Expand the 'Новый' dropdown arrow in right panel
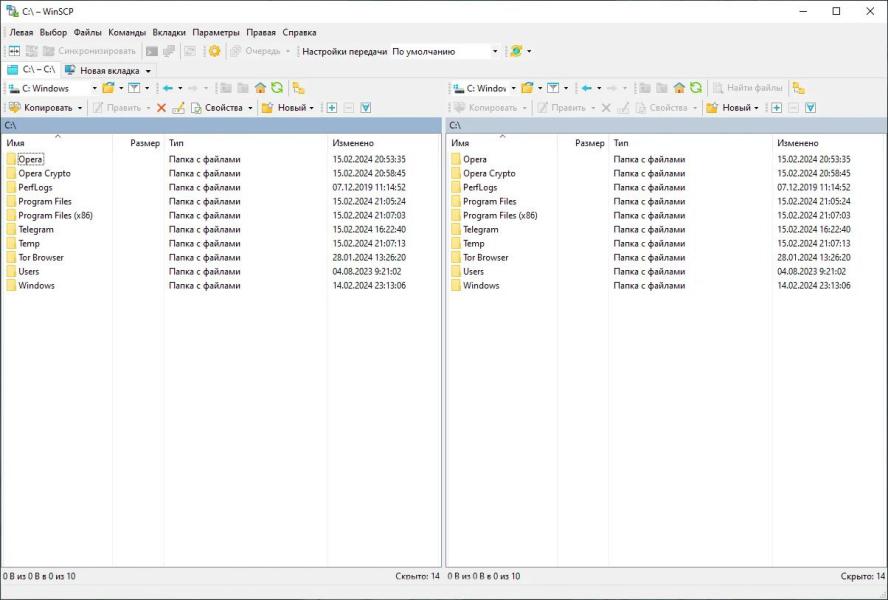 (x=756, y=108)
